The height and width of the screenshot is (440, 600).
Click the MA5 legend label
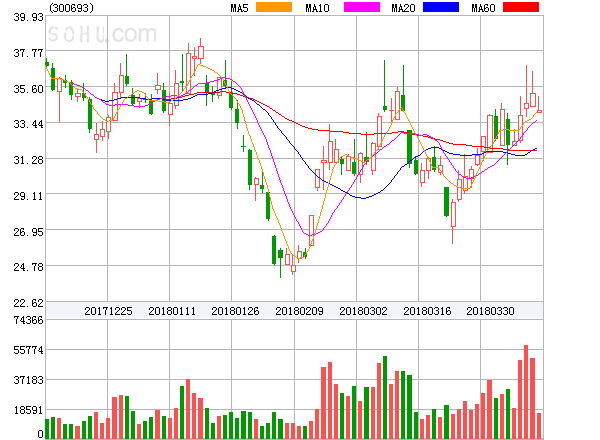(x=240, y=8)
